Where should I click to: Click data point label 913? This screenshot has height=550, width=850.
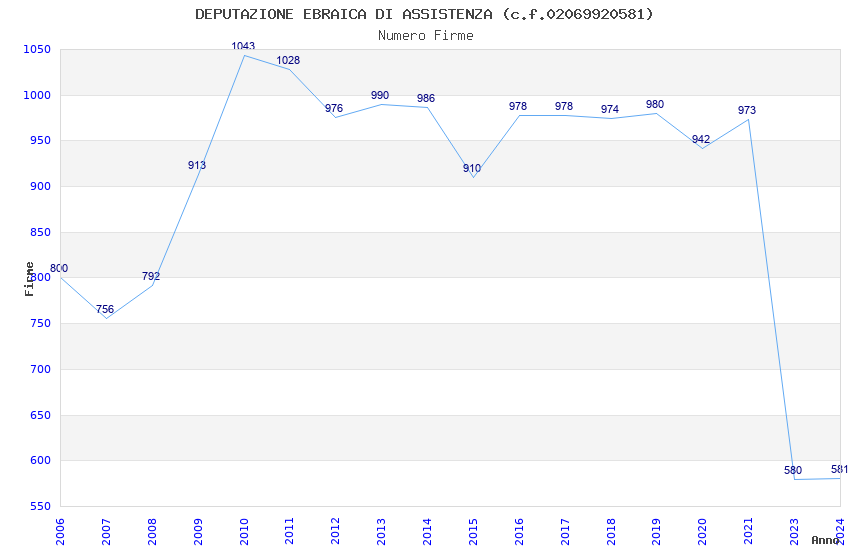(x=197, y=165)
